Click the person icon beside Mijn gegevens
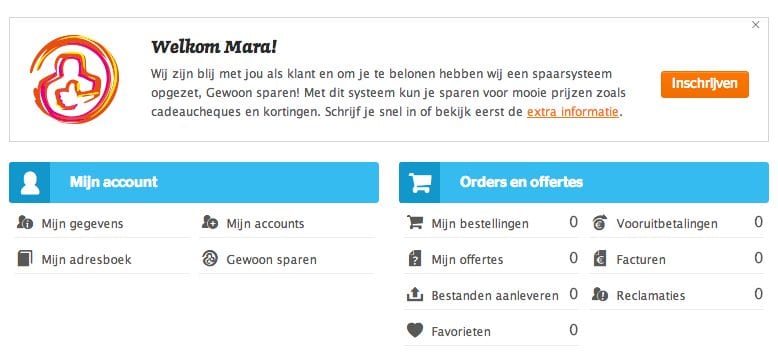The image size is (778, 363). pos(25,222)
